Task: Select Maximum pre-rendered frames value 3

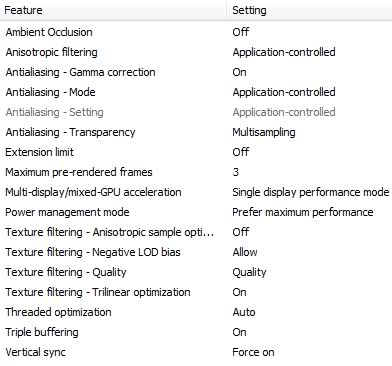Action: click(x=236, y=172)
